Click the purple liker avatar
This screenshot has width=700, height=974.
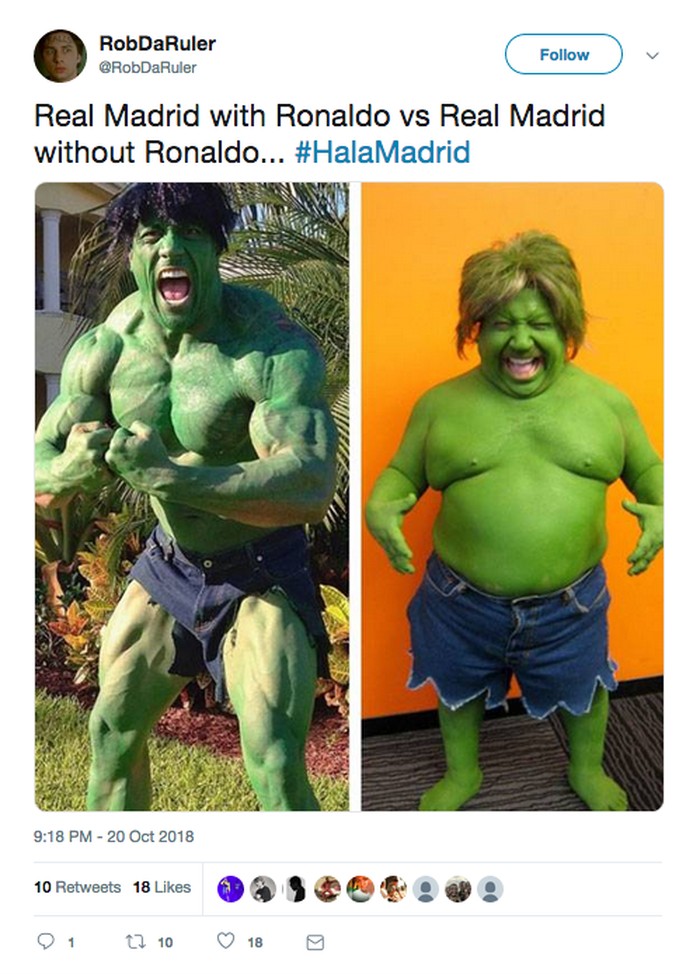point(230,889)
